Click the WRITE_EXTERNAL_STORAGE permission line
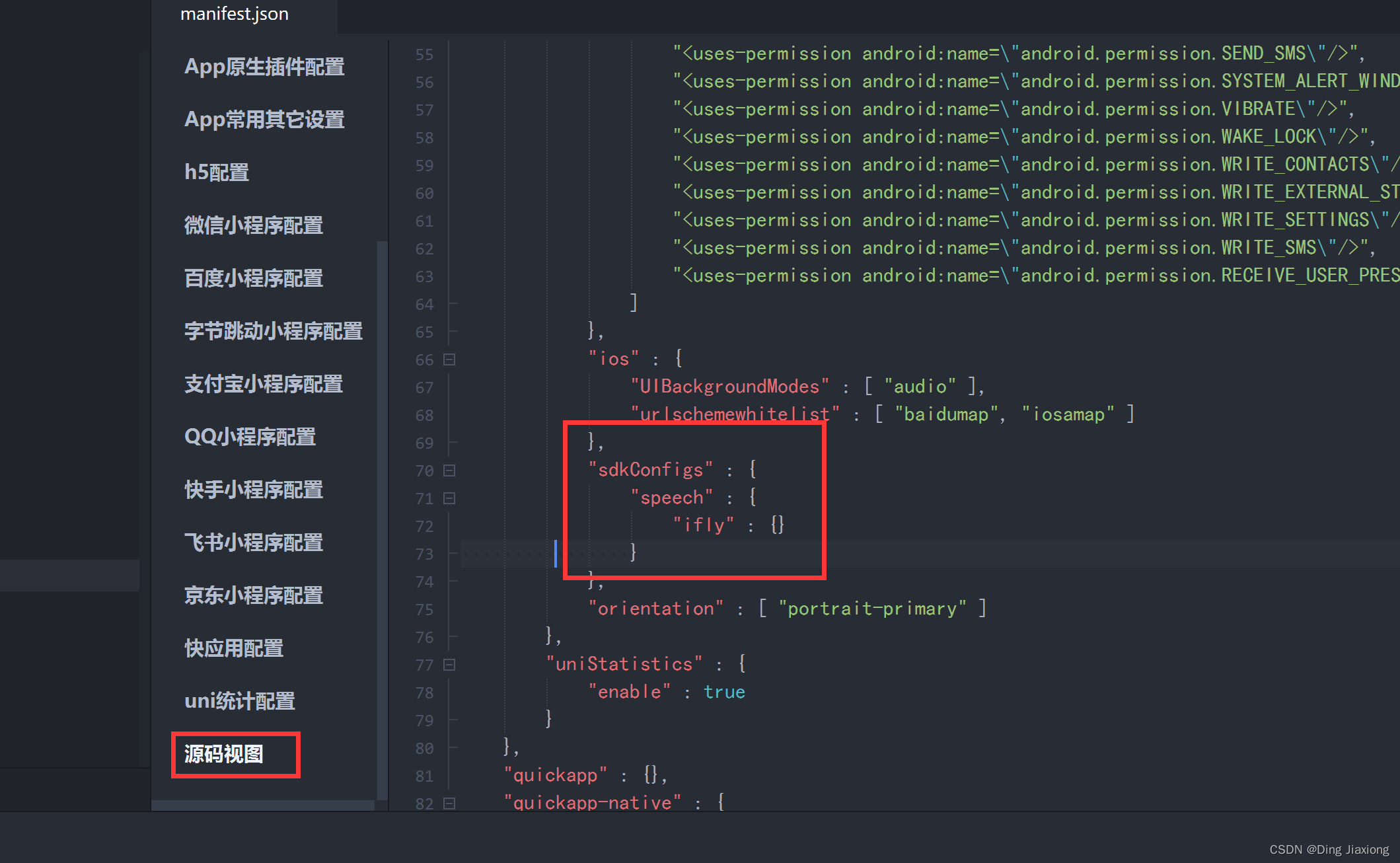Image resolution: width=1400 pixels, height=863 pixels. (1036, 192)
